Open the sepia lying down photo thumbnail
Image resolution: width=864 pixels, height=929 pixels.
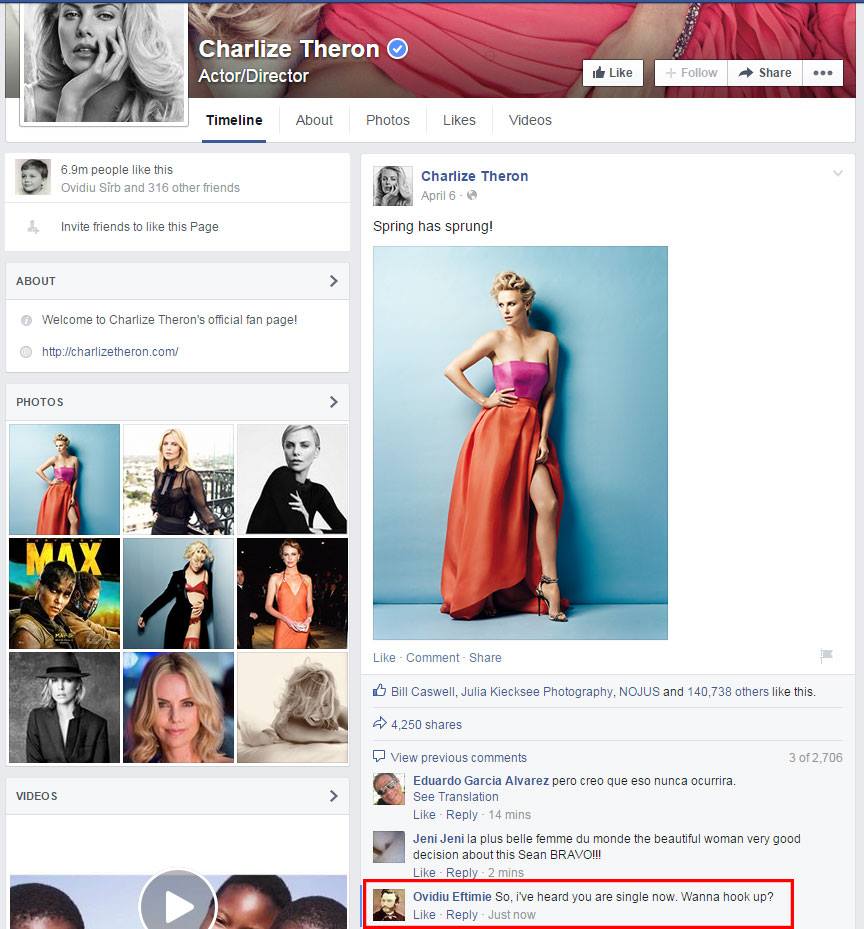click(x=292, y=707)
